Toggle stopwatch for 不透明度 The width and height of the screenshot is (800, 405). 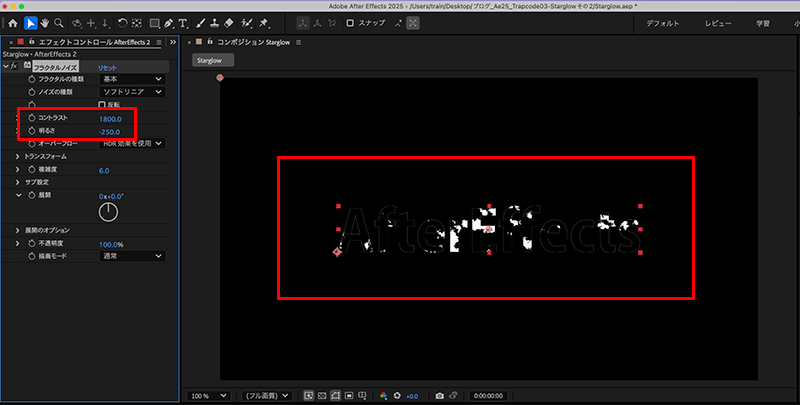coord(32,243)
